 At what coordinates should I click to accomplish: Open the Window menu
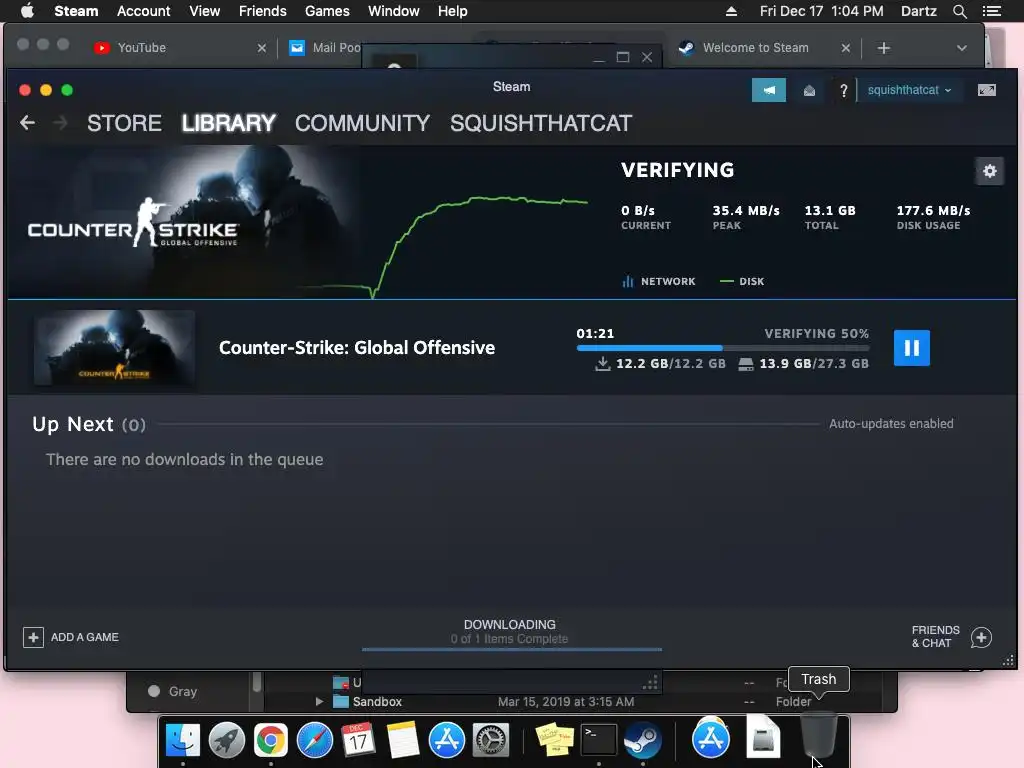coord(394,11)
